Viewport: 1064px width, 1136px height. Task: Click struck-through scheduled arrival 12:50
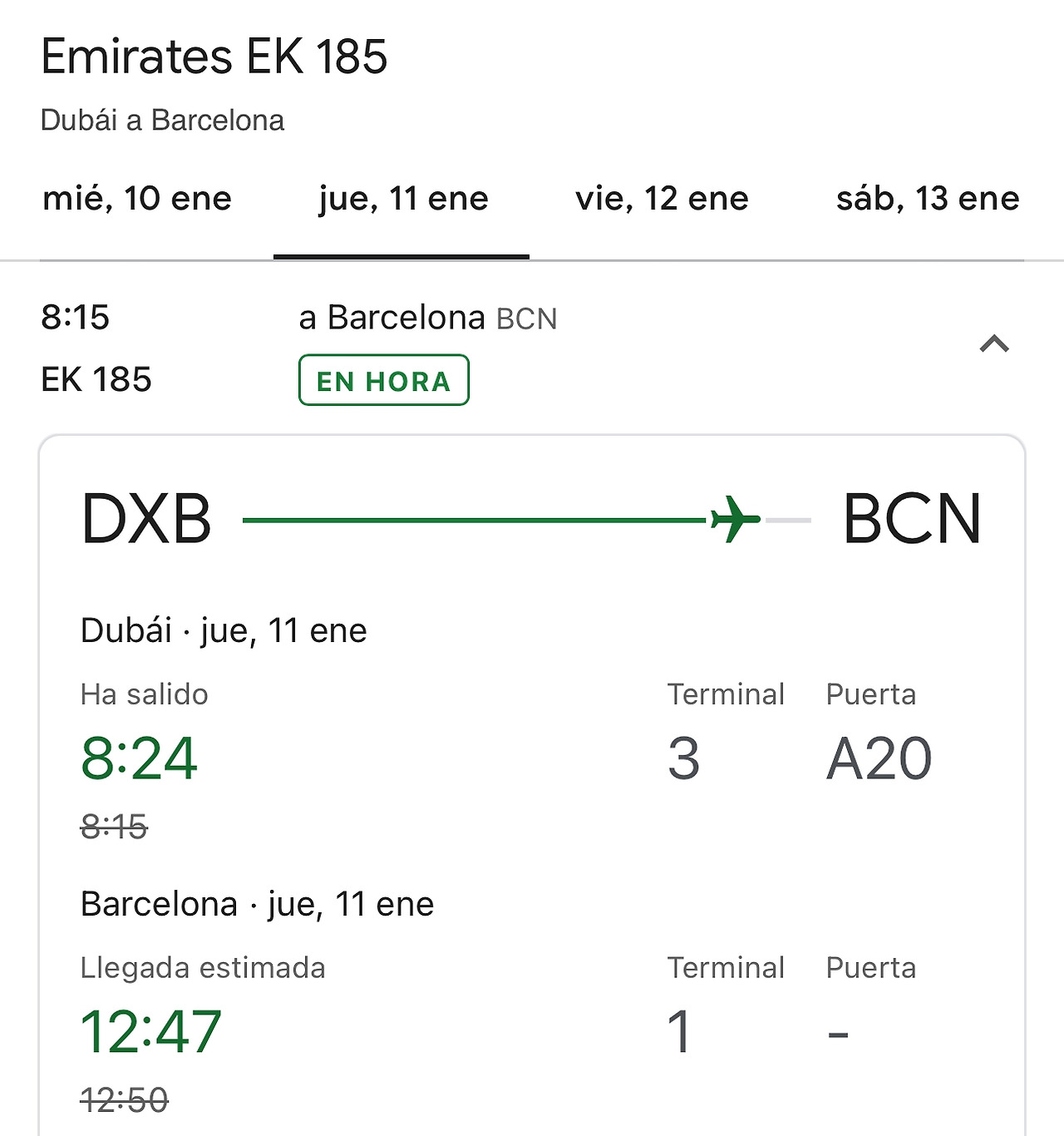coord(125,1100)
